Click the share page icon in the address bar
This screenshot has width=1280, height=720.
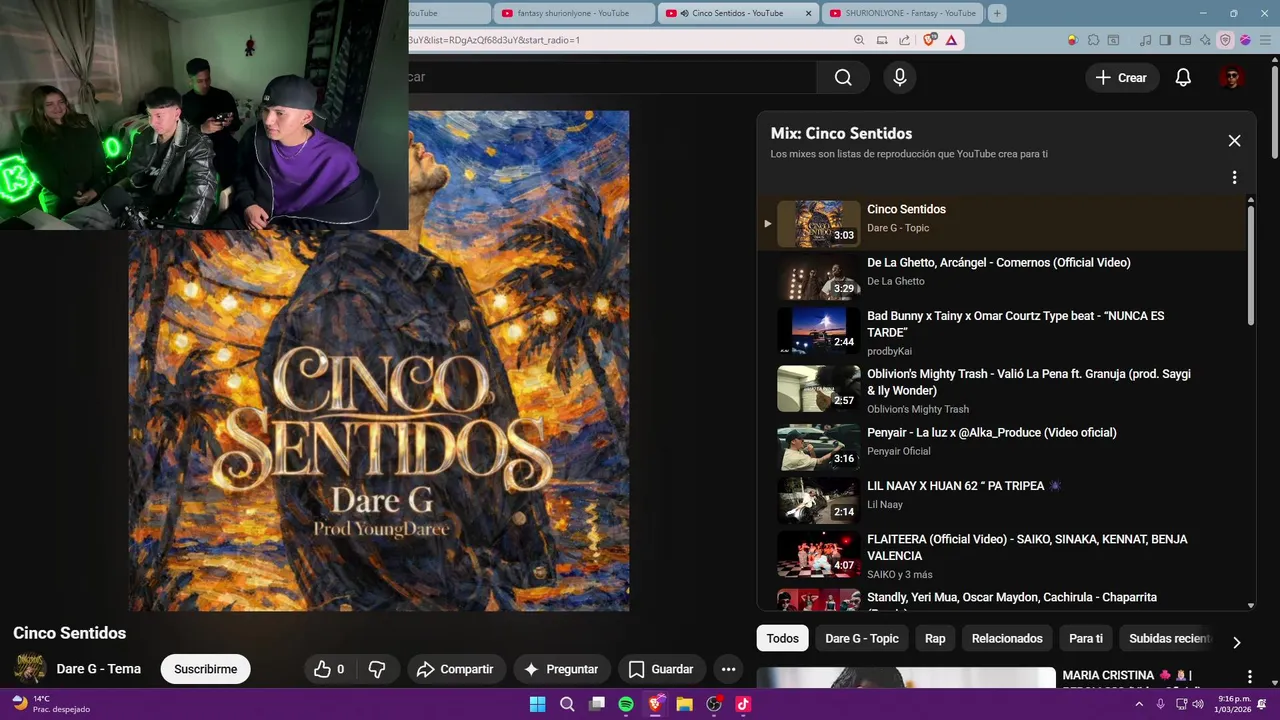pos(904,40)
